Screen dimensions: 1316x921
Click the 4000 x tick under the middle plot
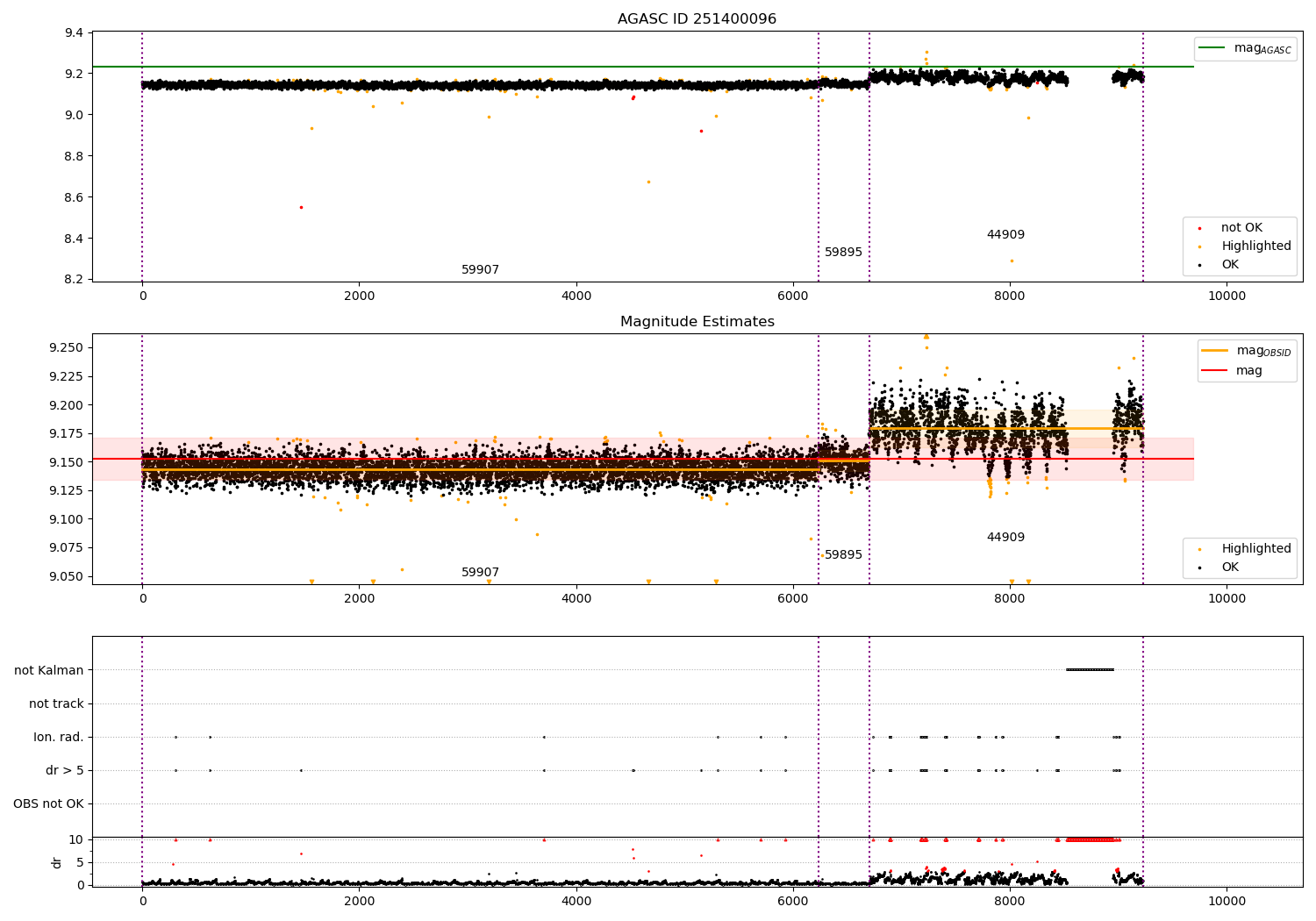[576, 598]
